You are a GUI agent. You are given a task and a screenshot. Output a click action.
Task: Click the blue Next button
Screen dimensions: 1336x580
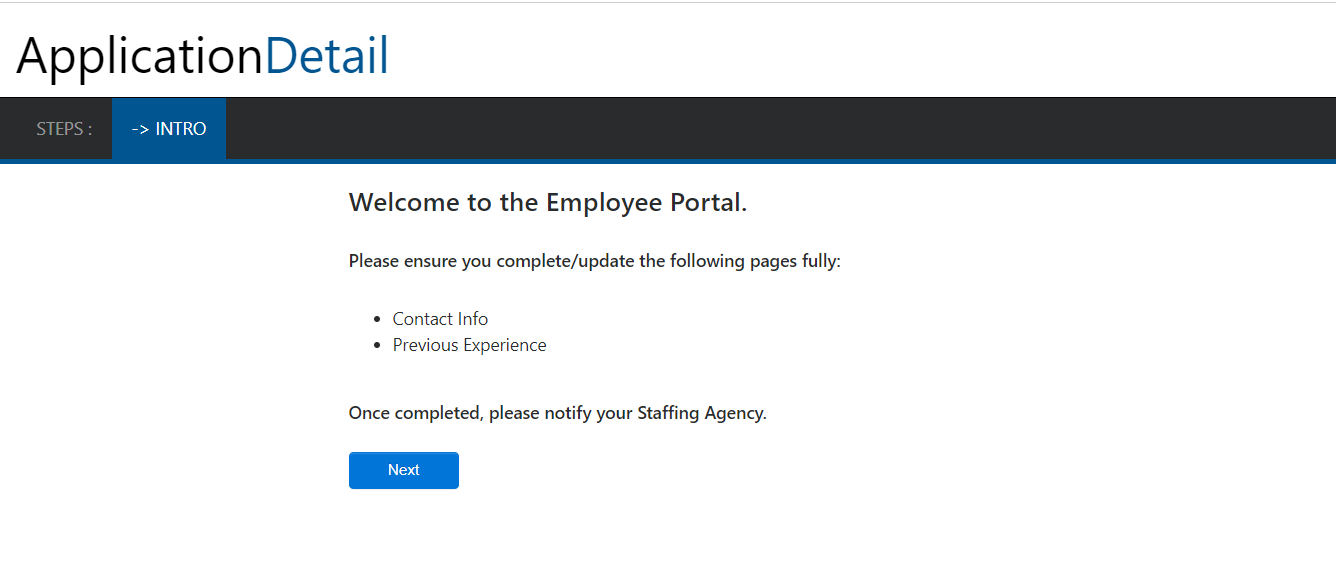404,470
